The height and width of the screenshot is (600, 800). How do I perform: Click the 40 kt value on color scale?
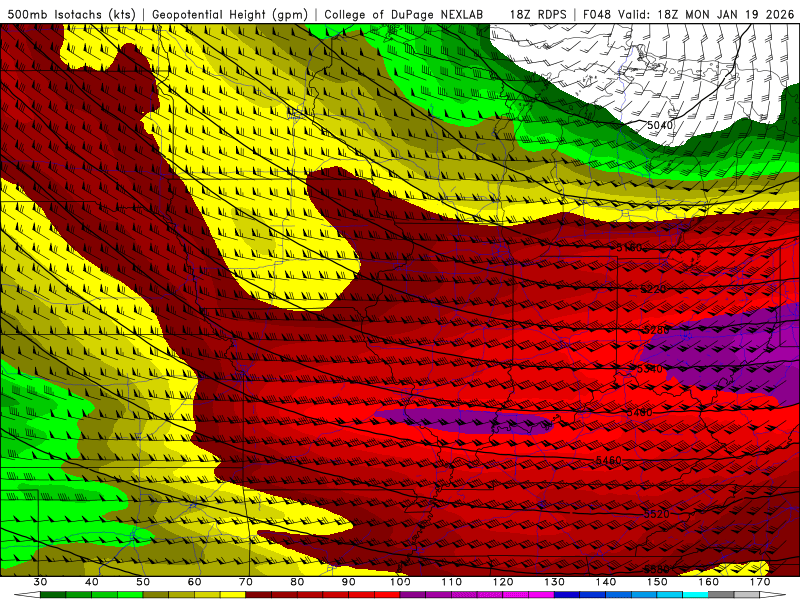coord(92,582)
